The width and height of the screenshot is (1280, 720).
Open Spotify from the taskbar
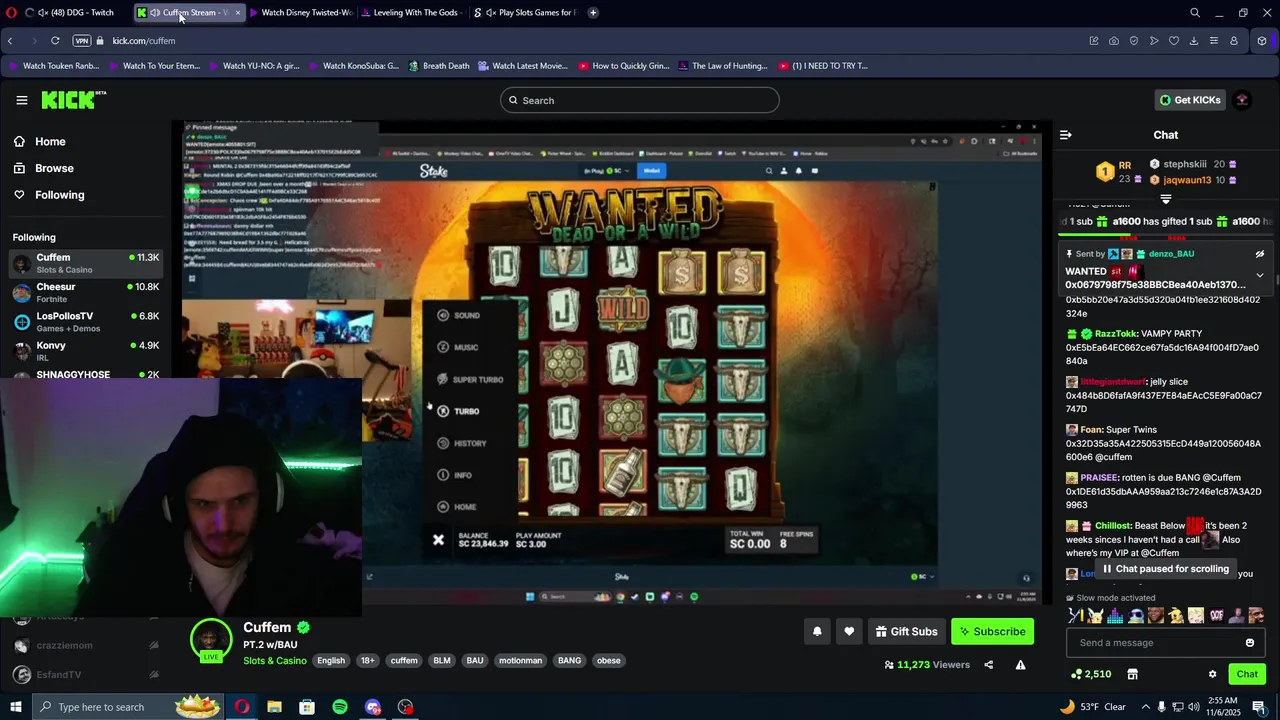point(340,707)
